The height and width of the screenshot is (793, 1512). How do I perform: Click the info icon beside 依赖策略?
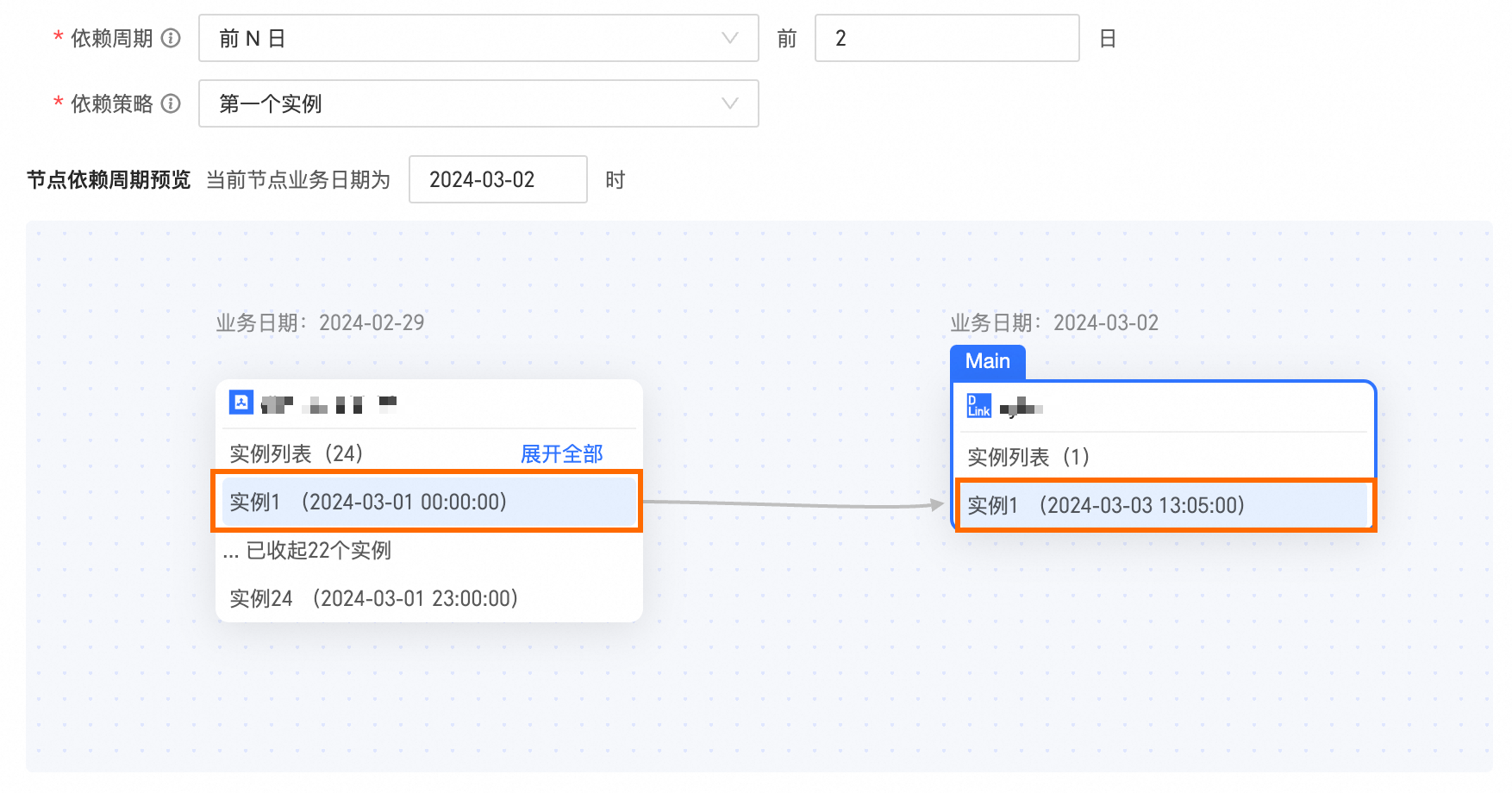pyautogui.click(x=172, y=103)
